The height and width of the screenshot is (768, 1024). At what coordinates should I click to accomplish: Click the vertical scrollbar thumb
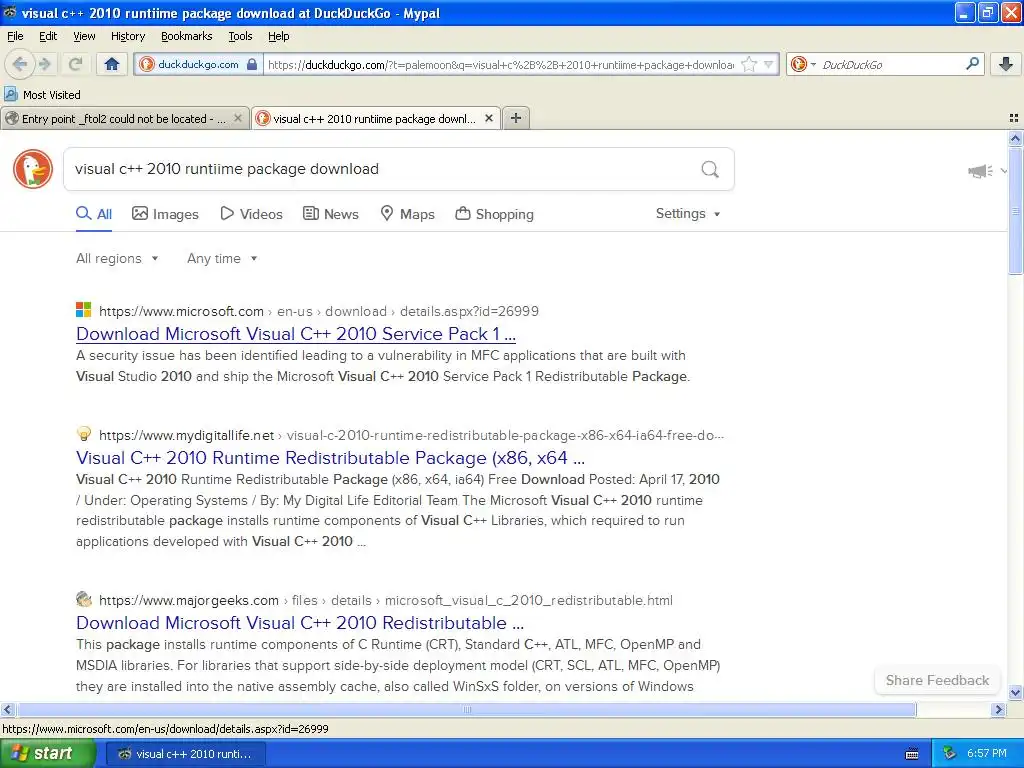pos(1015,211)
